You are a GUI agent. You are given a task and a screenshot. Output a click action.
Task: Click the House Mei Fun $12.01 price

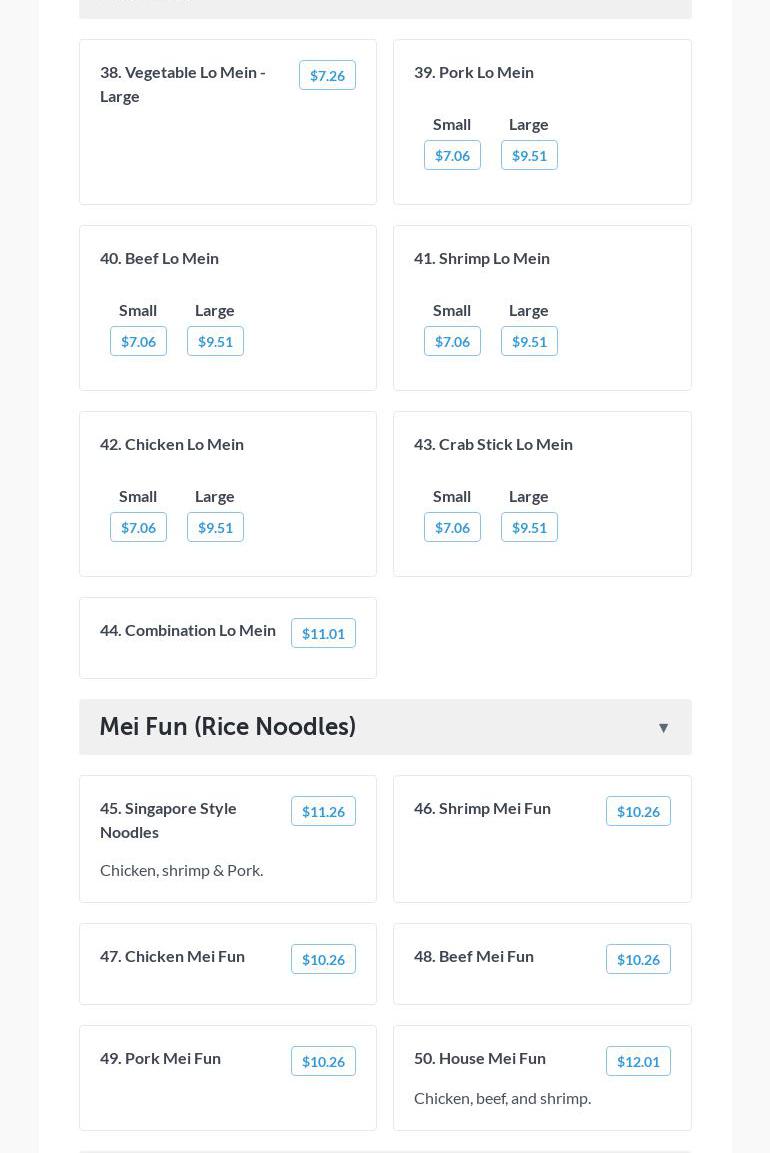638,1062
